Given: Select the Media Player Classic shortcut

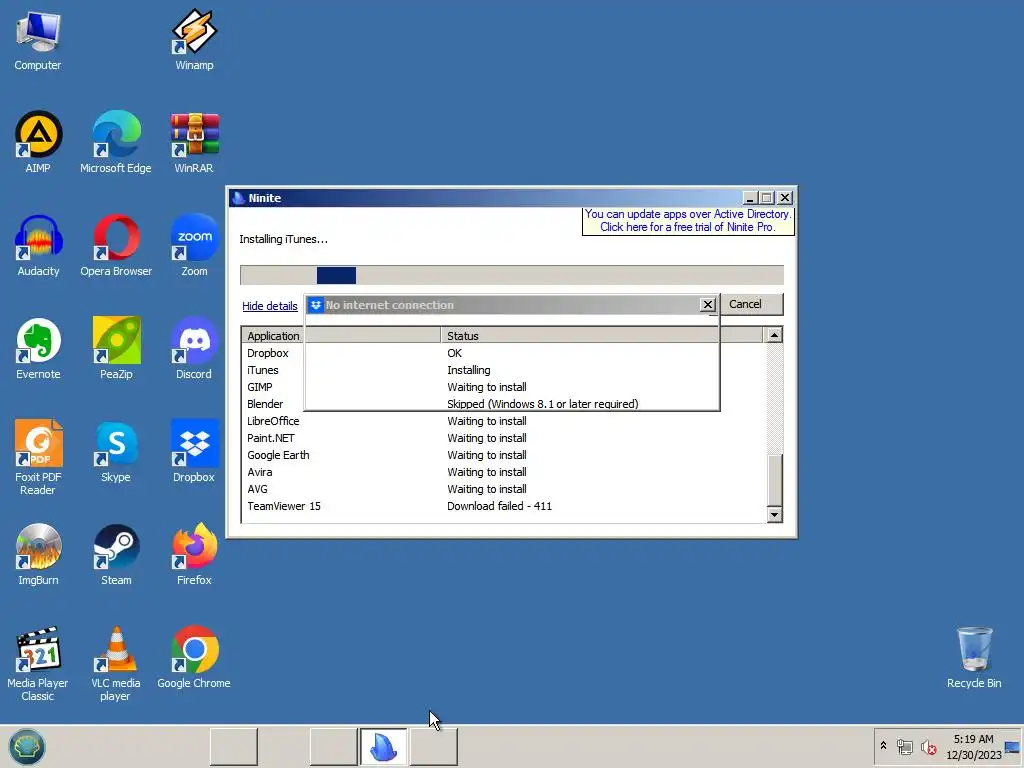Looking at the screenshot, I should 38,664.
